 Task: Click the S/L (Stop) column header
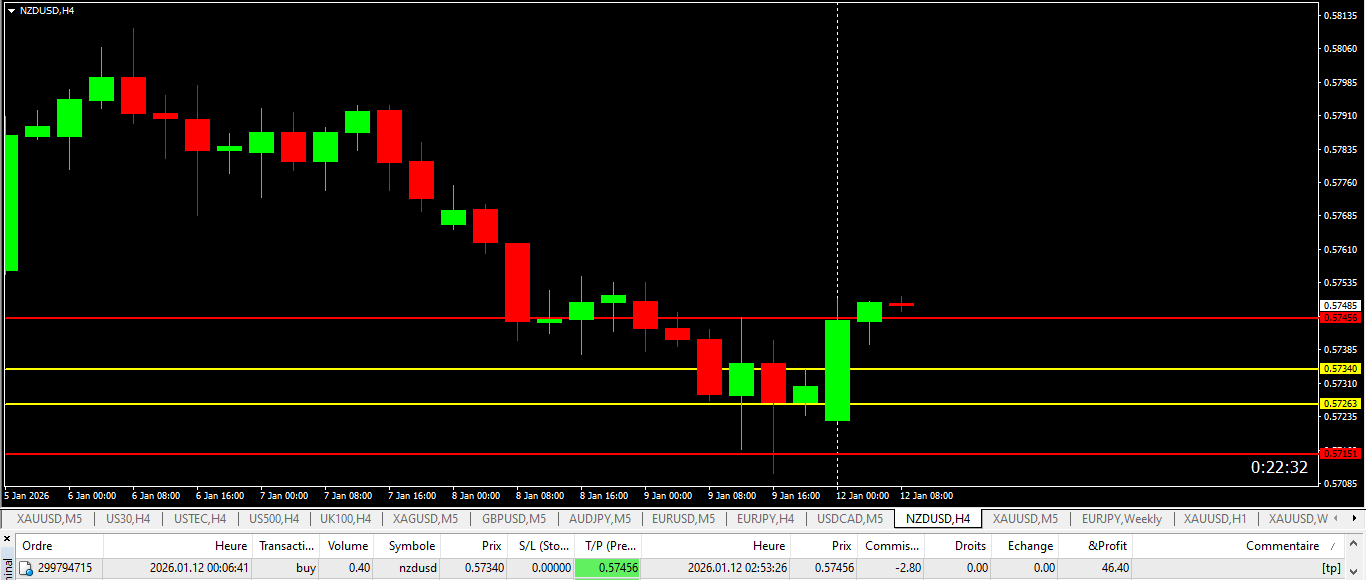pyautogui.click(x=541, y=546)
